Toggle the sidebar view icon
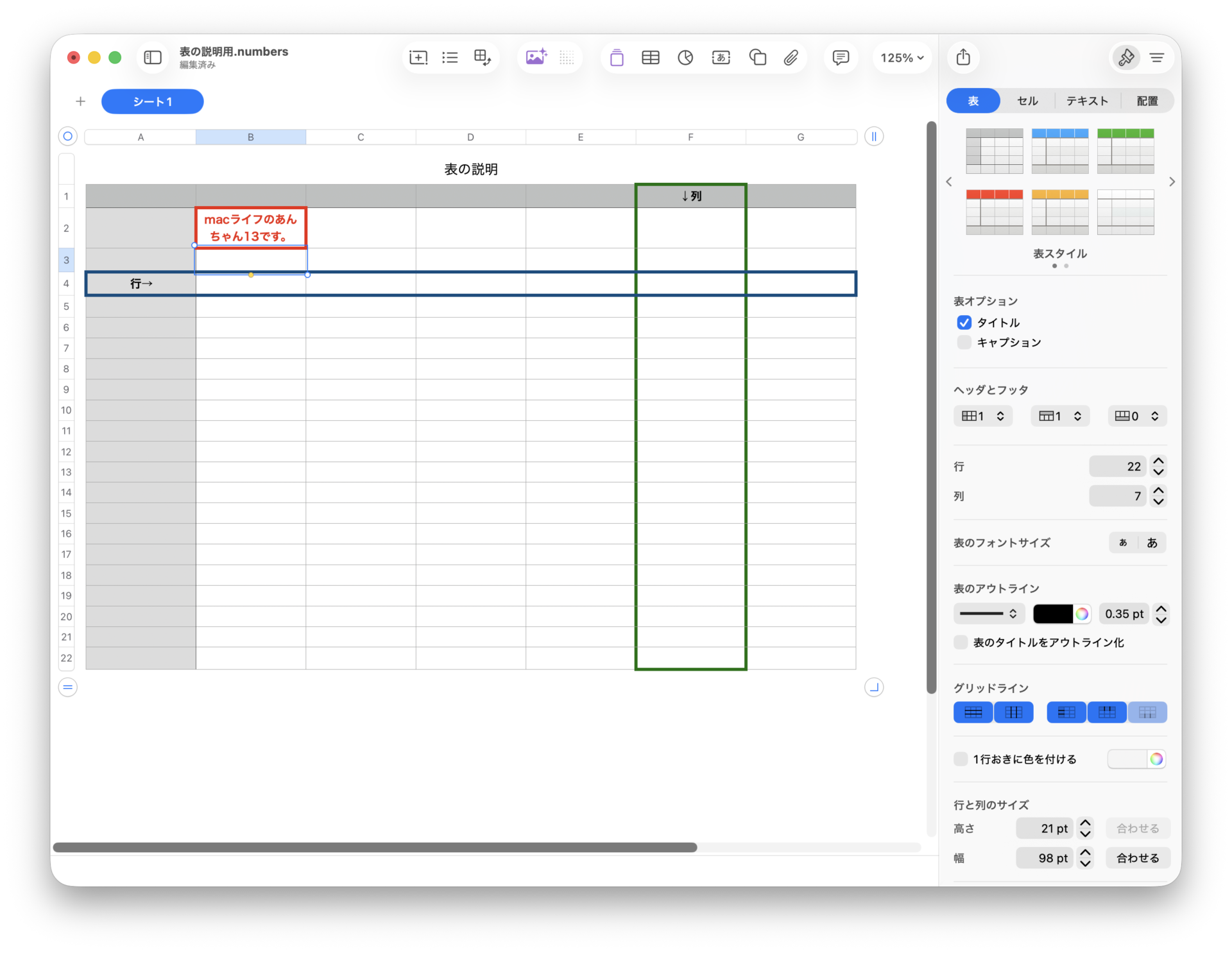The image size is (1232, 953). click(x=153, y=58)
